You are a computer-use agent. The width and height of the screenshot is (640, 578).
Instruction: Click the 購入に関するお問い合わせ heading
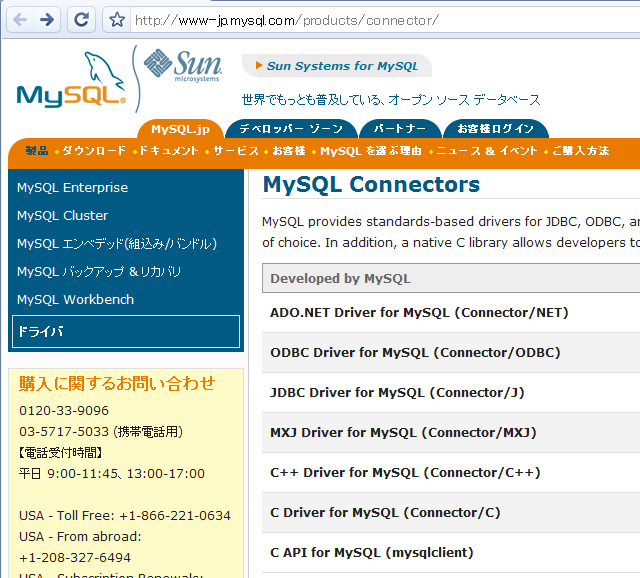coord(117,384)
